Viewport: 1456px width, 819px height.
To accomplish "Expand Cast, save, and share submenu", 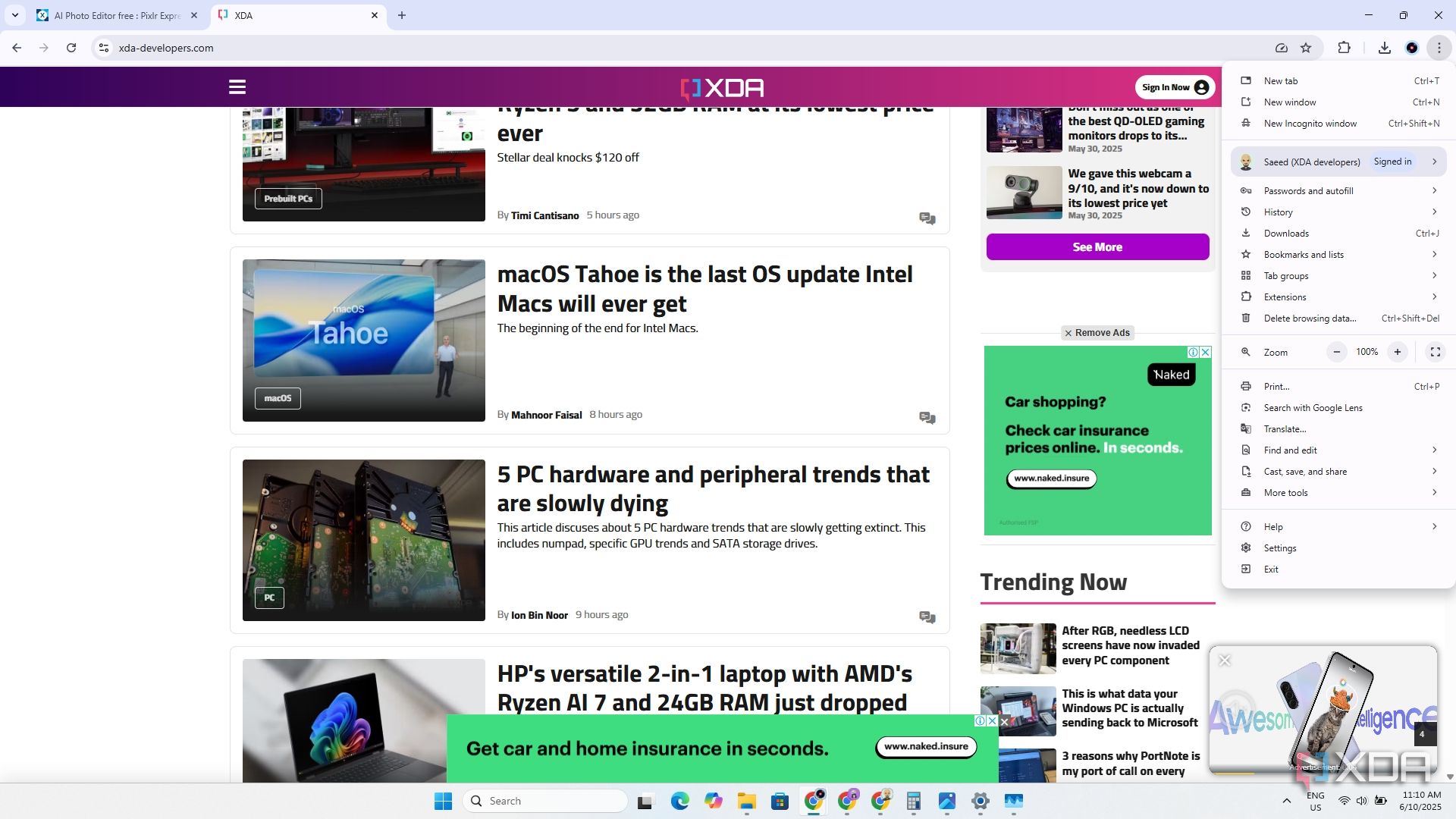I will point(1338,472).
